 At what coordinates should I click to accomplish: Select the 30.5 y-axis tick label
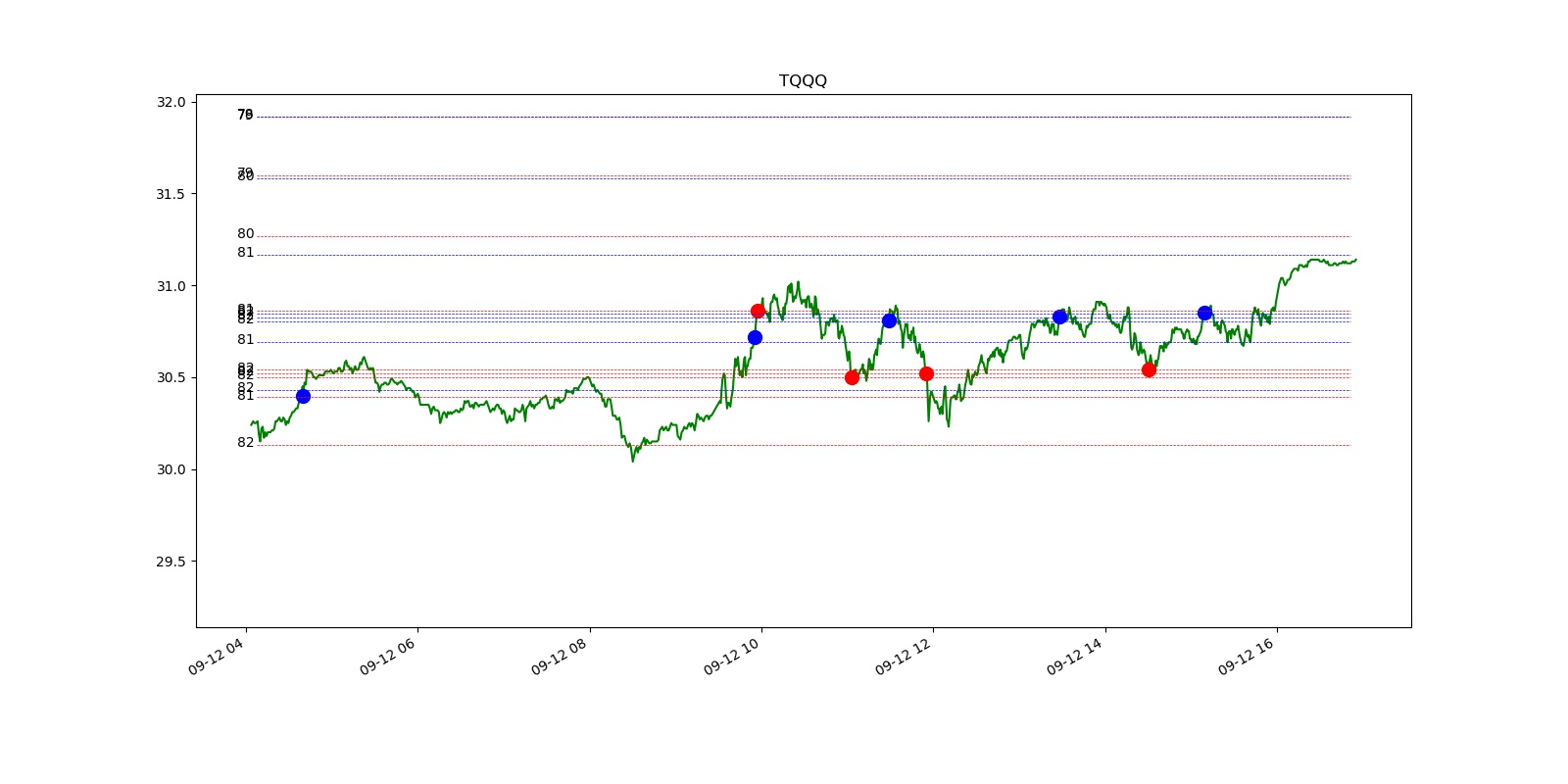[171, 377]
